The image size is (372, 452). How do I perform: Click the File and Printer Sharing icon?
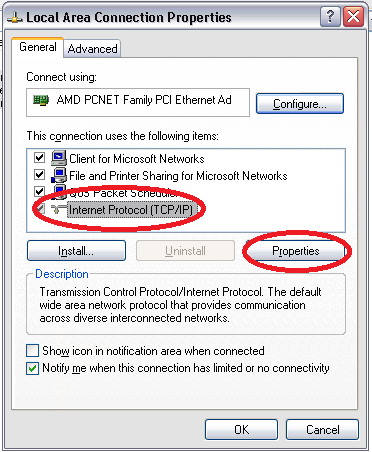click(59, 175)
